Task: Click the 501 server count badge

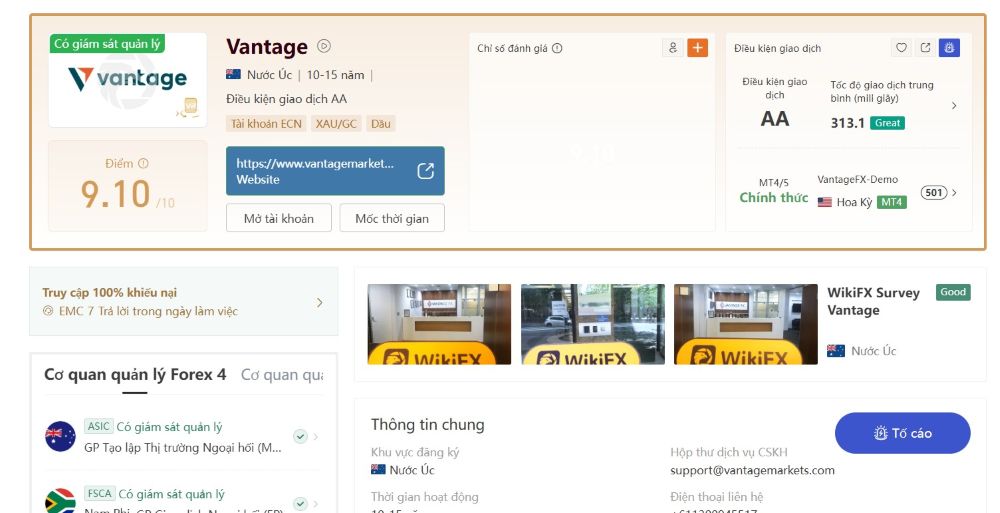Action: point(934,192)
